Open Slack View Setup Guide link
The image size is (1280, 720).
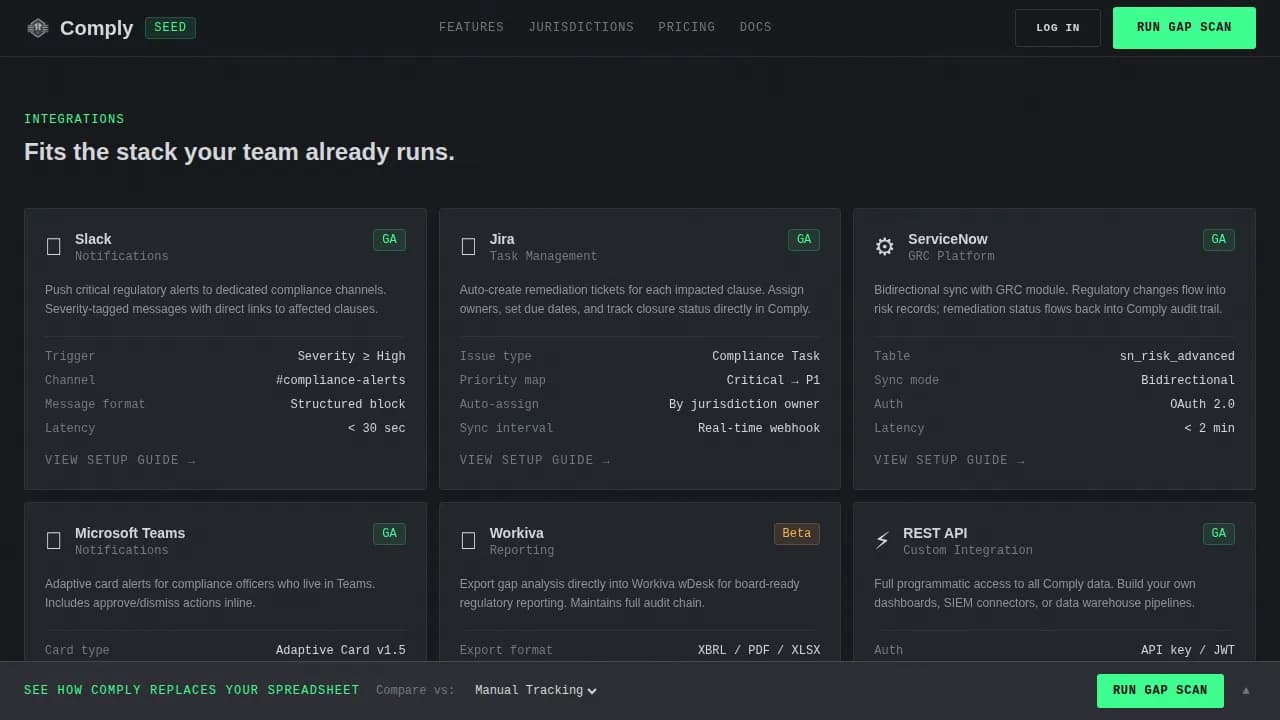(x=120, y=460)
